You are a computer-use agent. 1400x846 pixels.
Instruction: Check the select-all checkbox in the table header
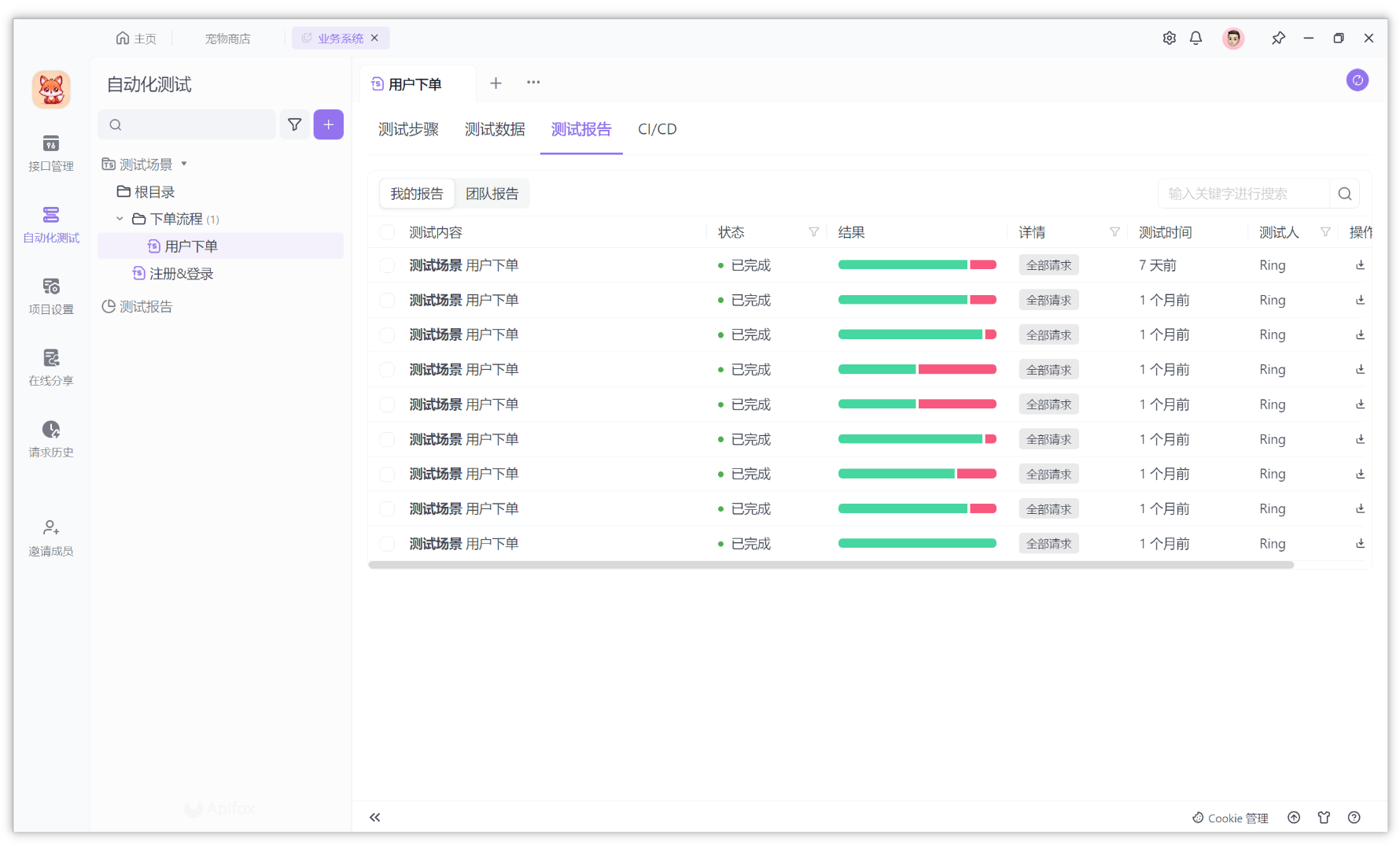coord(386,231)
